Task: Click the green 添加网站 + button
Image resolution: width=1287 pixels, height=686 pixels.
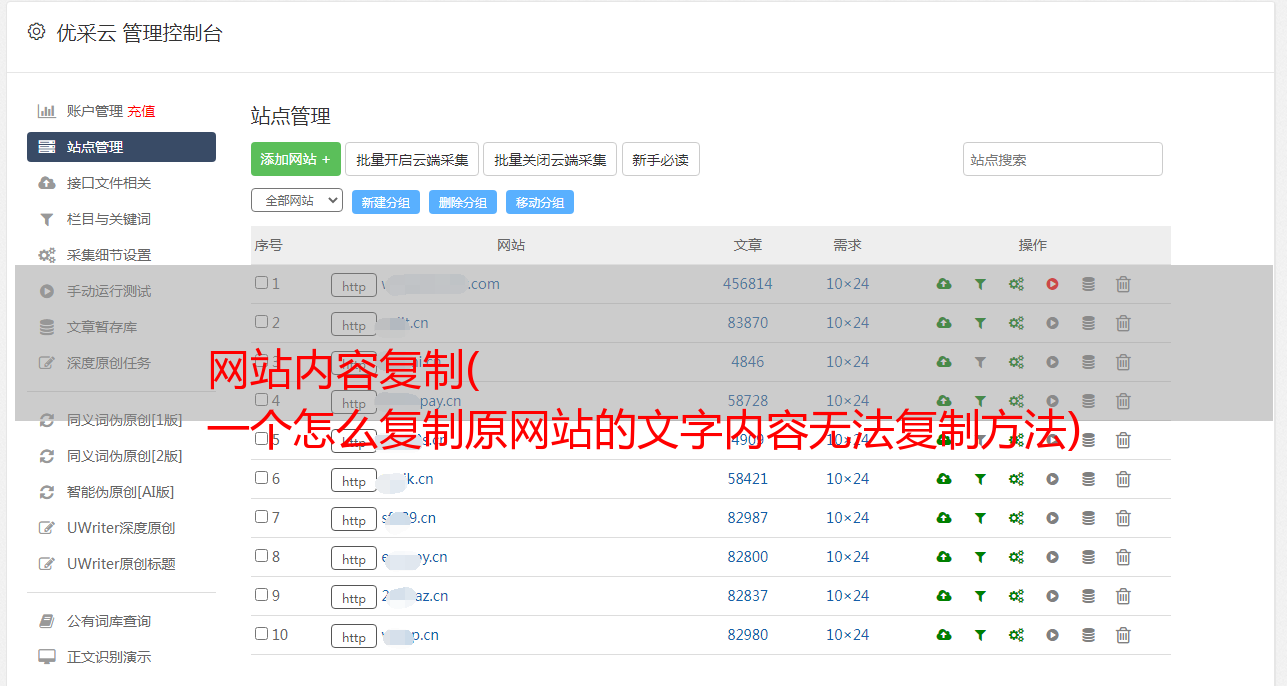Action: pos(296,159)
